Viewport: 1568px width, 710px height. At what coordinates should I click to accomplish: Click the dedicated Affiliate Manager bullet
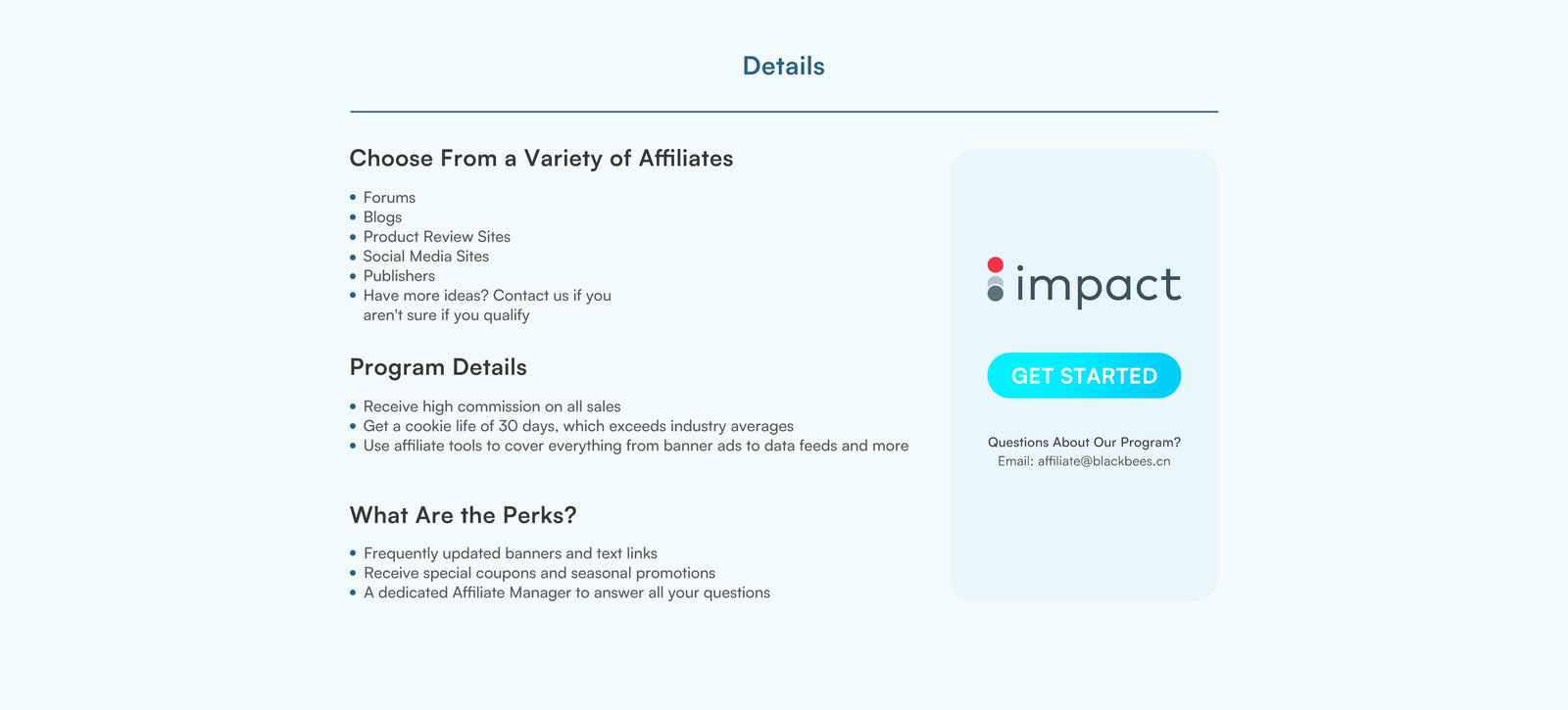click(x=566, y=592)
